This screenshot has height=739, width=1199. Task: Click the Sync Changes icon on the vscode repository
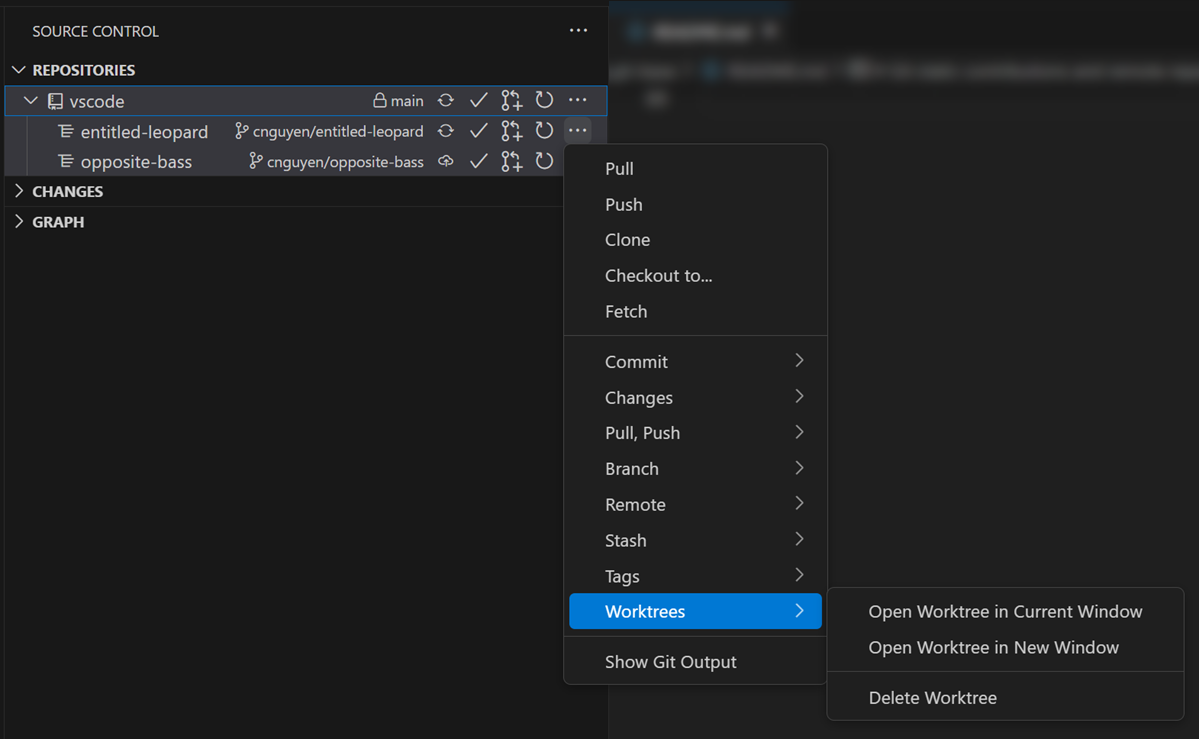coord(445,100)
